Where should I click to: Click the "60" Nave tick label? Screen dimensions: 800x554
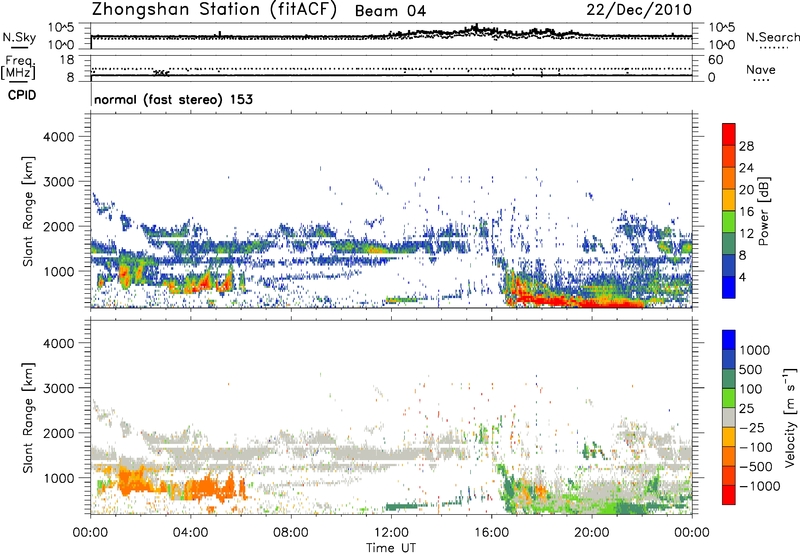click(x=715, y=60)
